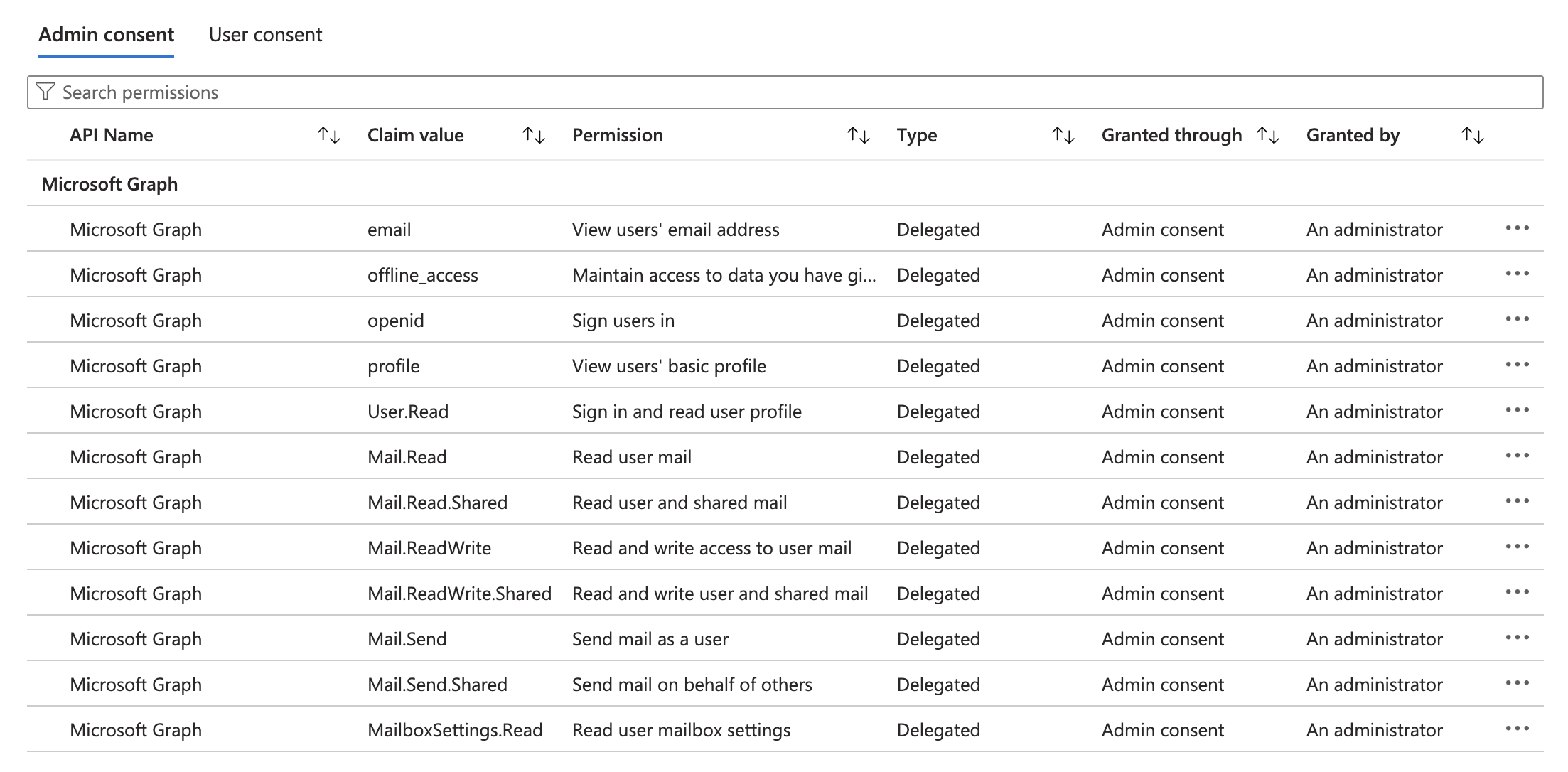Sort by Granted by column arrows
The width and height of the screenshot is (1568, 772).
click(1473, 135)
